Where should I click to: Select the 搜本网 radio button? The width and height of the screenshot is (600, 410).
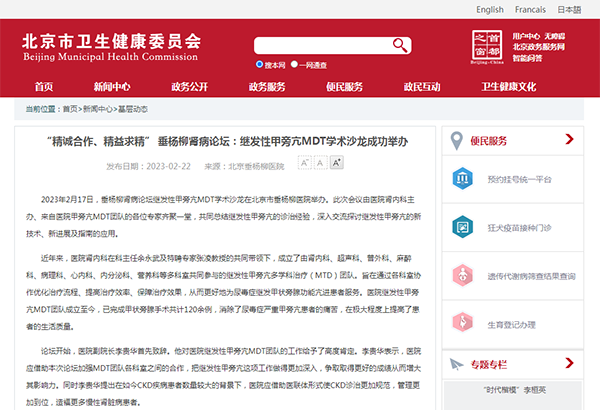(x=260, y=64)
